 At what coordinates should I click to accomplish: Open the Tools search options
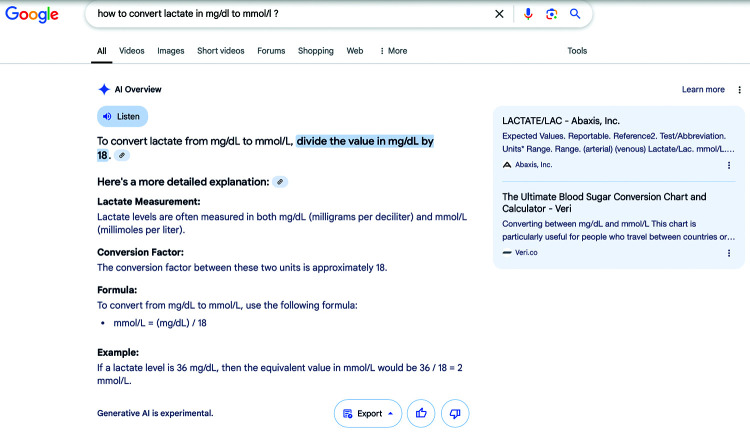(x=577, y=51)
